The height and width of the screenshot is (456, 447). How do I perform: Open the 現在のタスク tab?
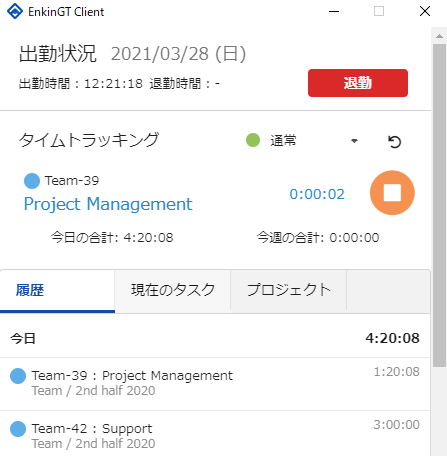pyautogui.click(x=173, y=290)
